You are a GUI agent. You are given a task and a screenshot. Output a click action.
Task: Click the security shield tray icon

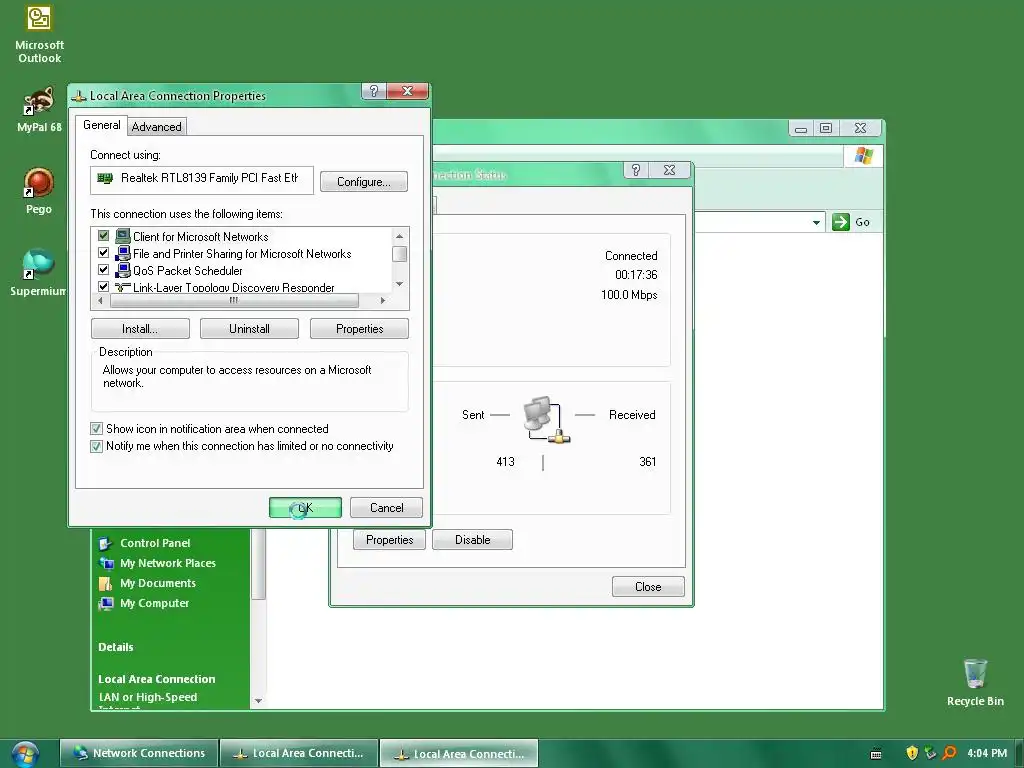pyautogui.click(x=912, y=753)
